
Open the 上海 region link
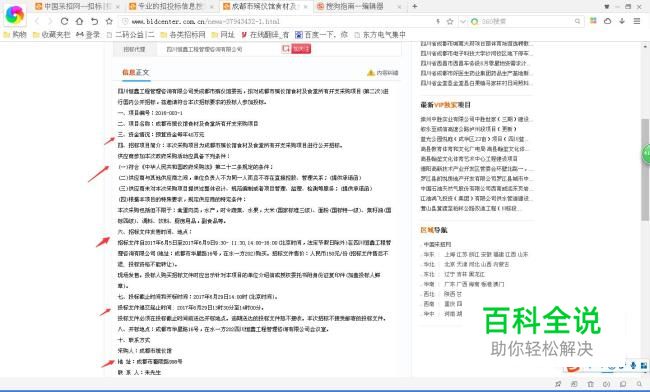450,254
